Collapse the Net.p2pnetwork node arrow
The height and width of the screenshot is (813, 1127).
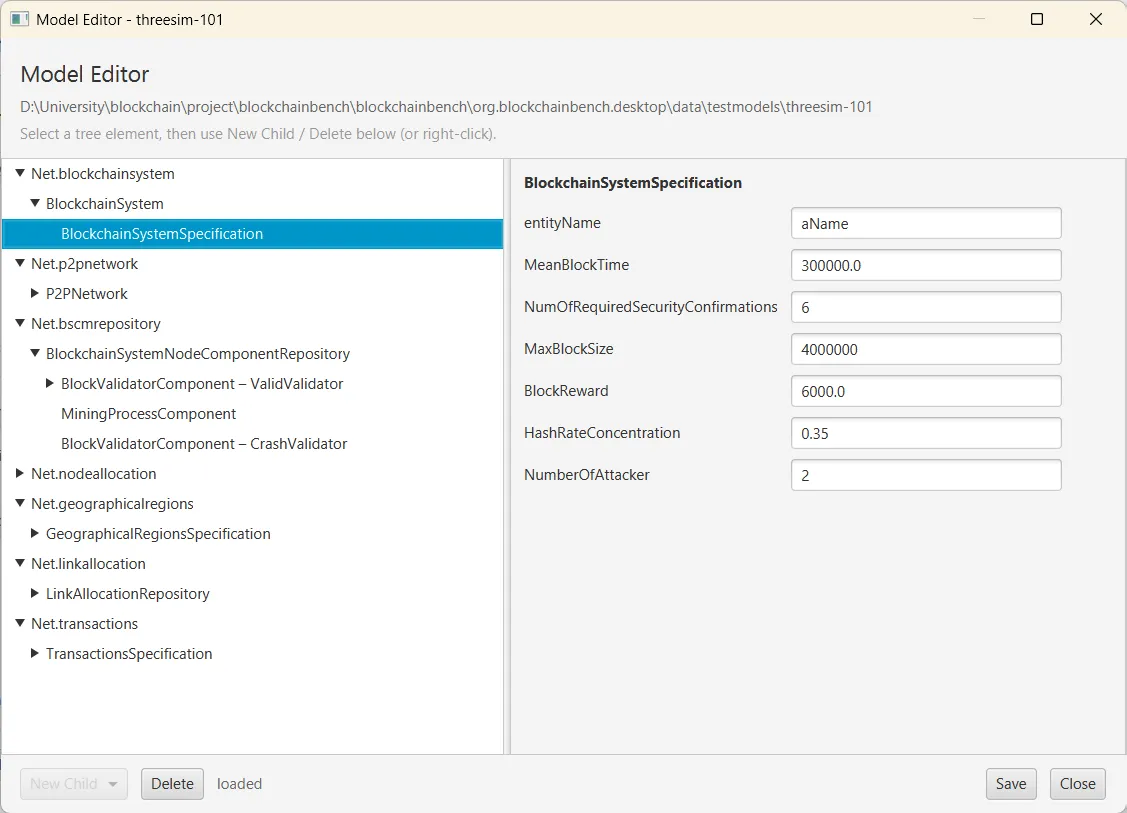click(x=20, y=263)
